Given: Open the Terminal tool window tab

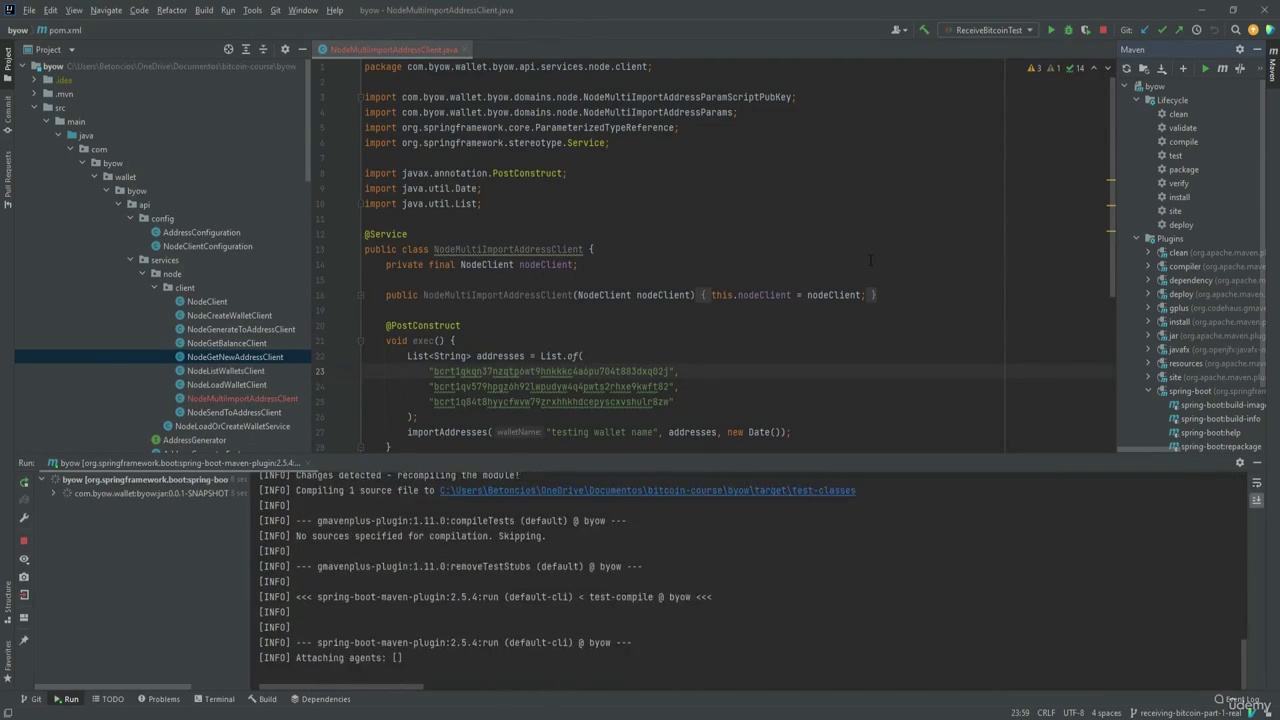Looking at the screenshot, I should click(213, 699).
